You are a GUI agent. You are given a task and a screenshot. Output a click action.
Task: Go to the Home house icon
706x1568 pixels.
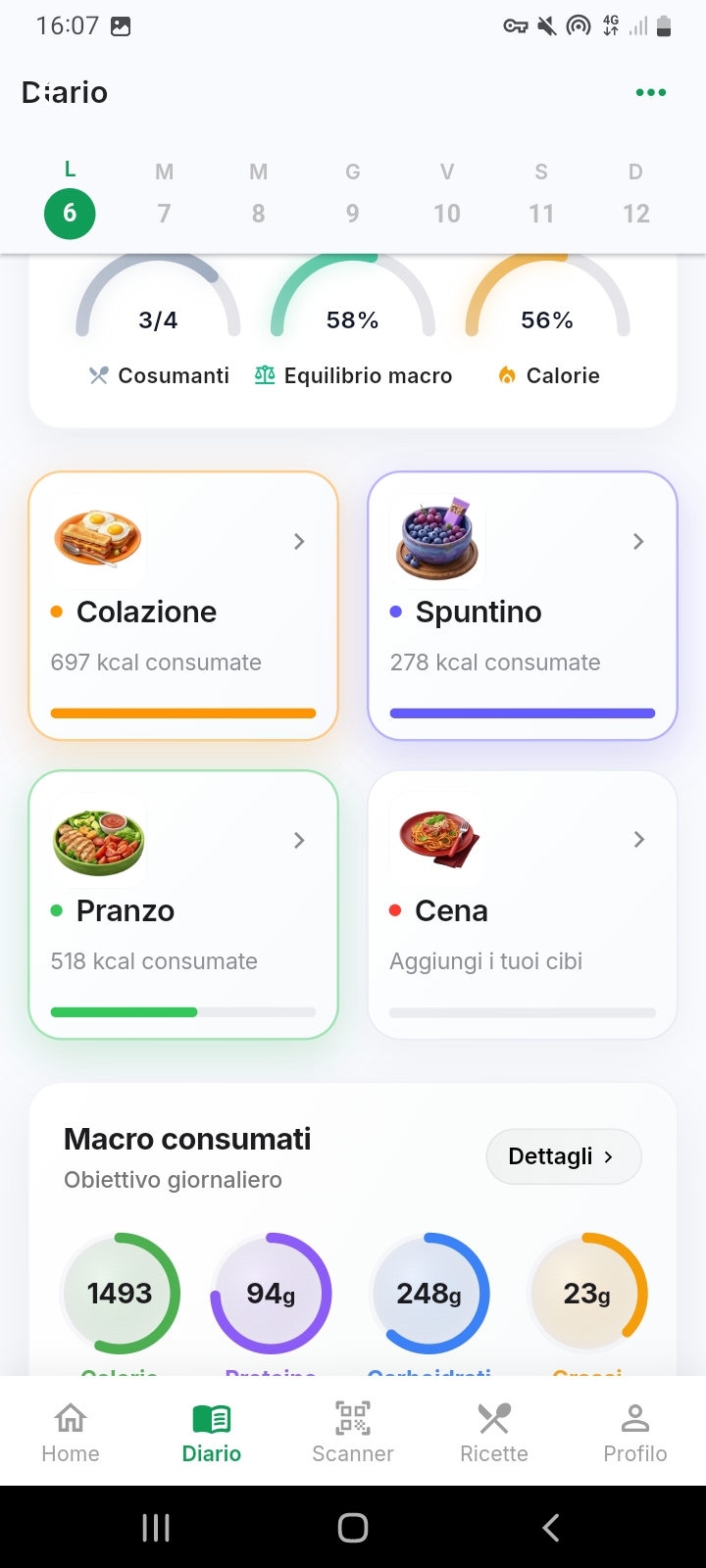coord(71,1418)
